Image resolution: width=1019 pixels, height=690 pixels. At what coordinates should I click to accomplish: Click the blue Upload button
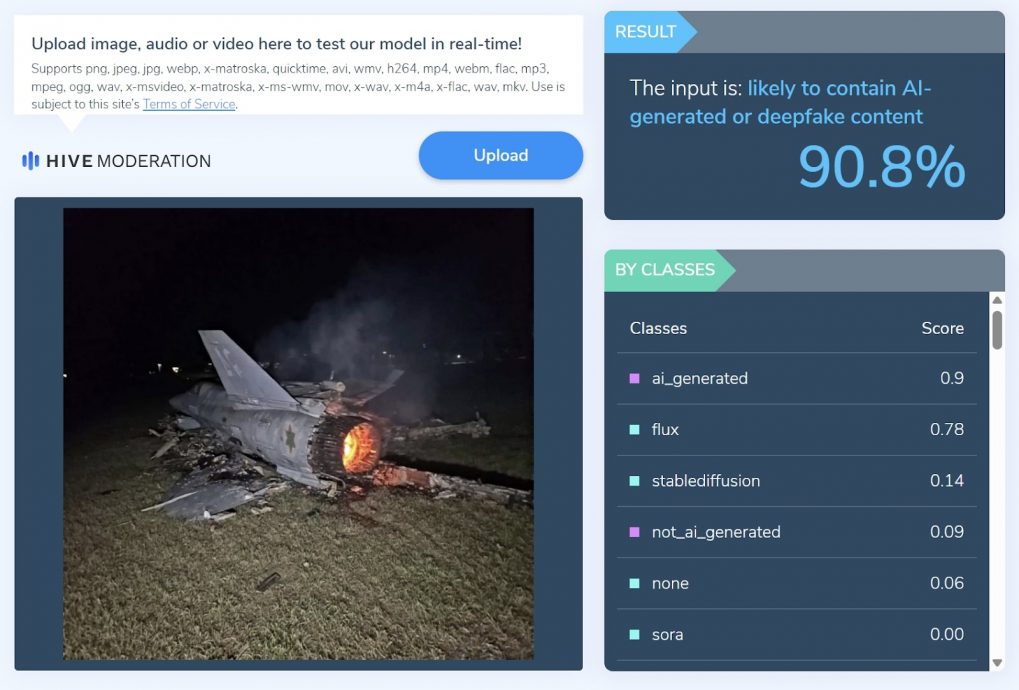[500, 155]
